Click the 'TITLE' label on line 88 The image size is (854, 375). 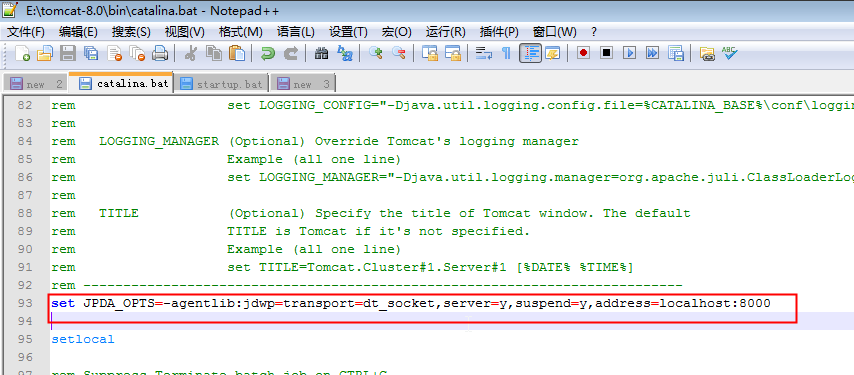click(x=119, y=213)
